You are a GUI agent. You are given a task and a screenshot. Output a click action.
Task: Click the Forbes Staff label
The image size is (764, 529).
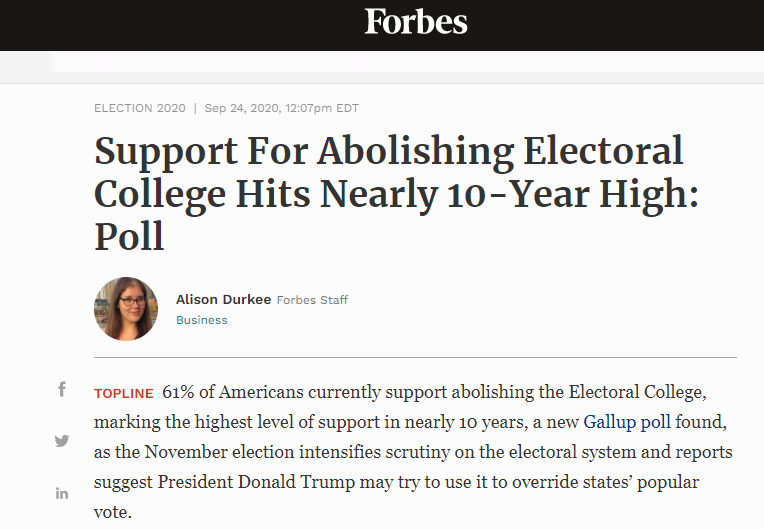point(312,300)
